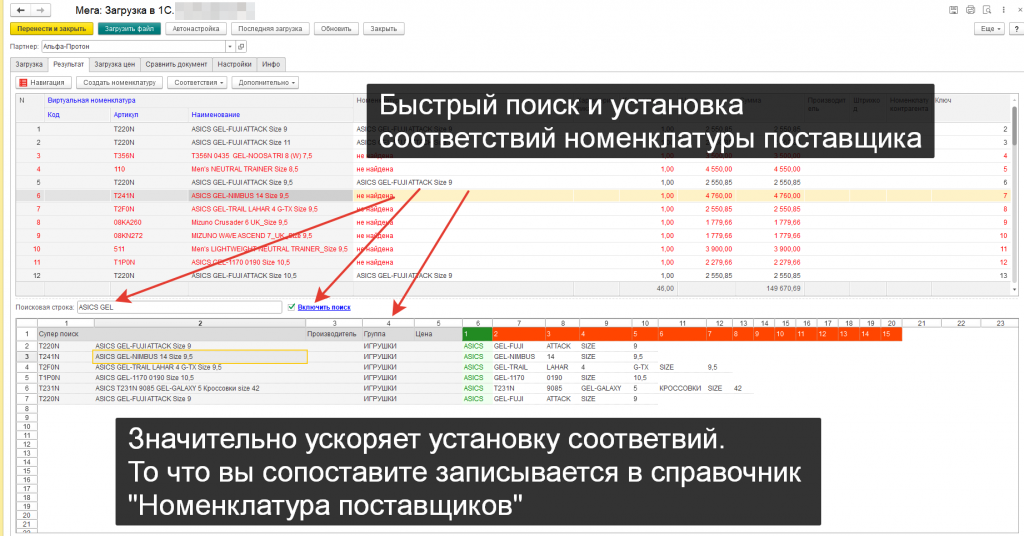Open the Партнер dropdown arrow
Image resolution: width=1024 pixels, height=536 pixels.
point(229,46)
